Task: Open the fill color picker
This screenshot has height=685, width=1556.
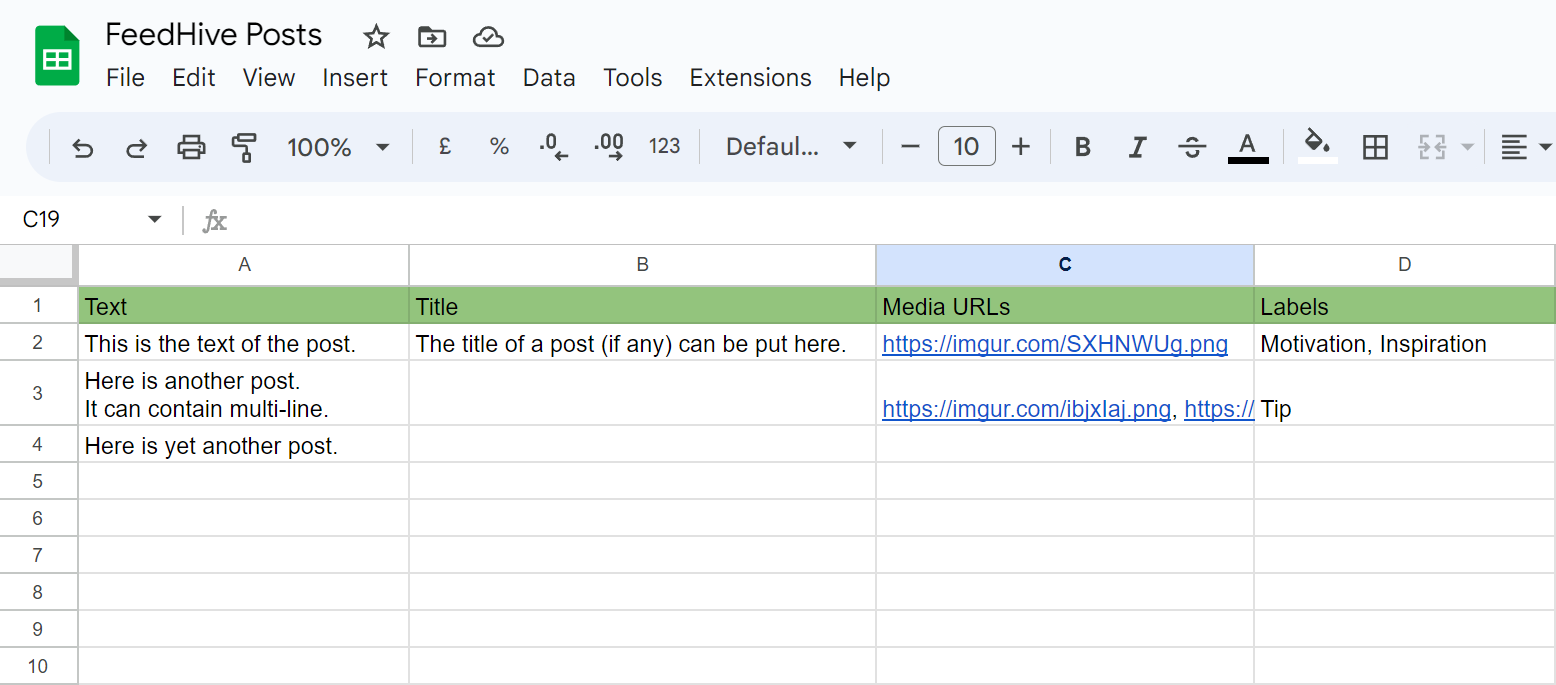Action: point(1317,146)
